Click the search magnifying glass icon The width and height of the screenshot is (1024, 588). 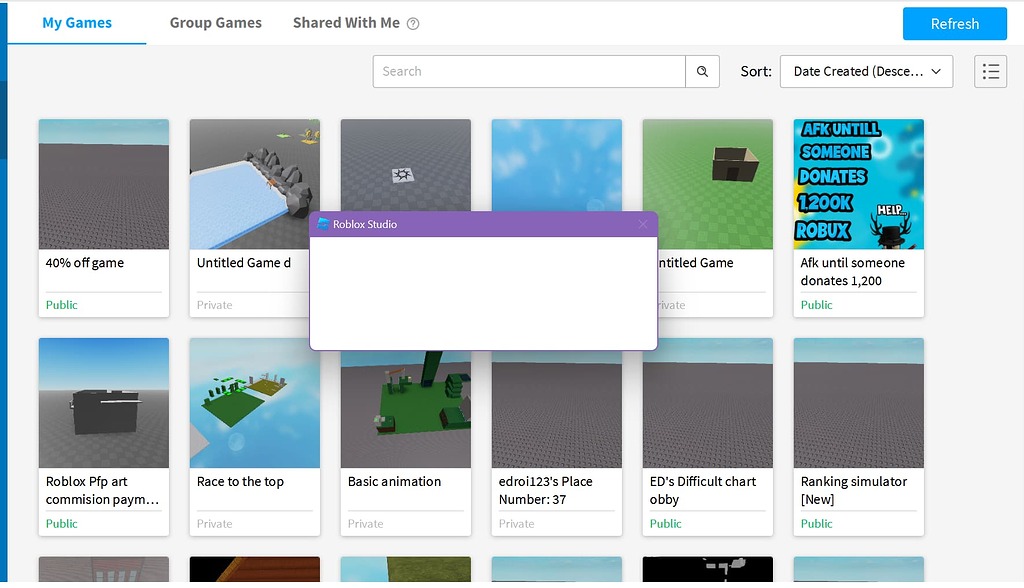click(x=701, y=71)
